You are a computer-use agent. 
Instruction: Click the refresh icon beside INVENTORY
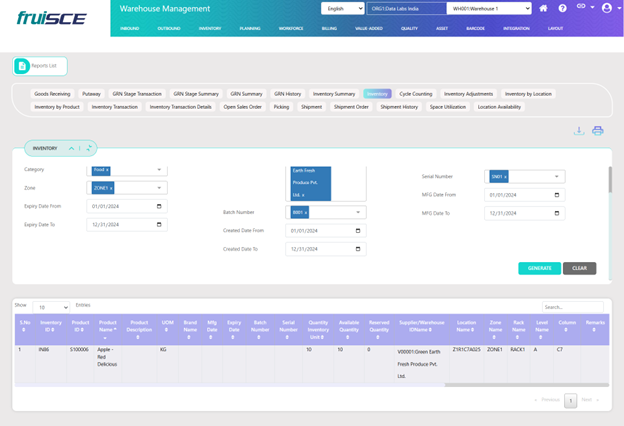coord(89,148)
